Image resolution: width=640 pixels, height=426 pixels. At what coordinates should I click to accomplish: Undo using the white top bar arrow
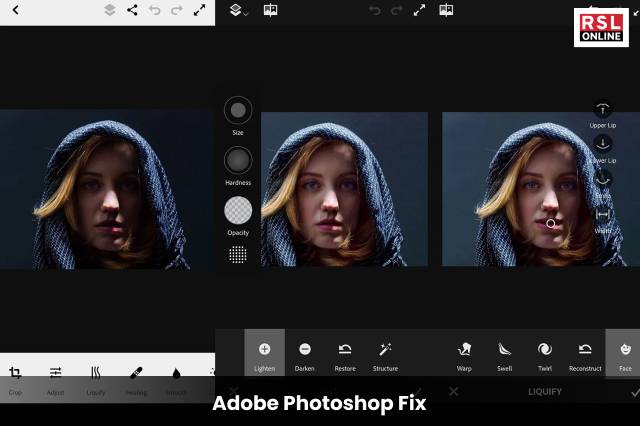pos(154,10)
